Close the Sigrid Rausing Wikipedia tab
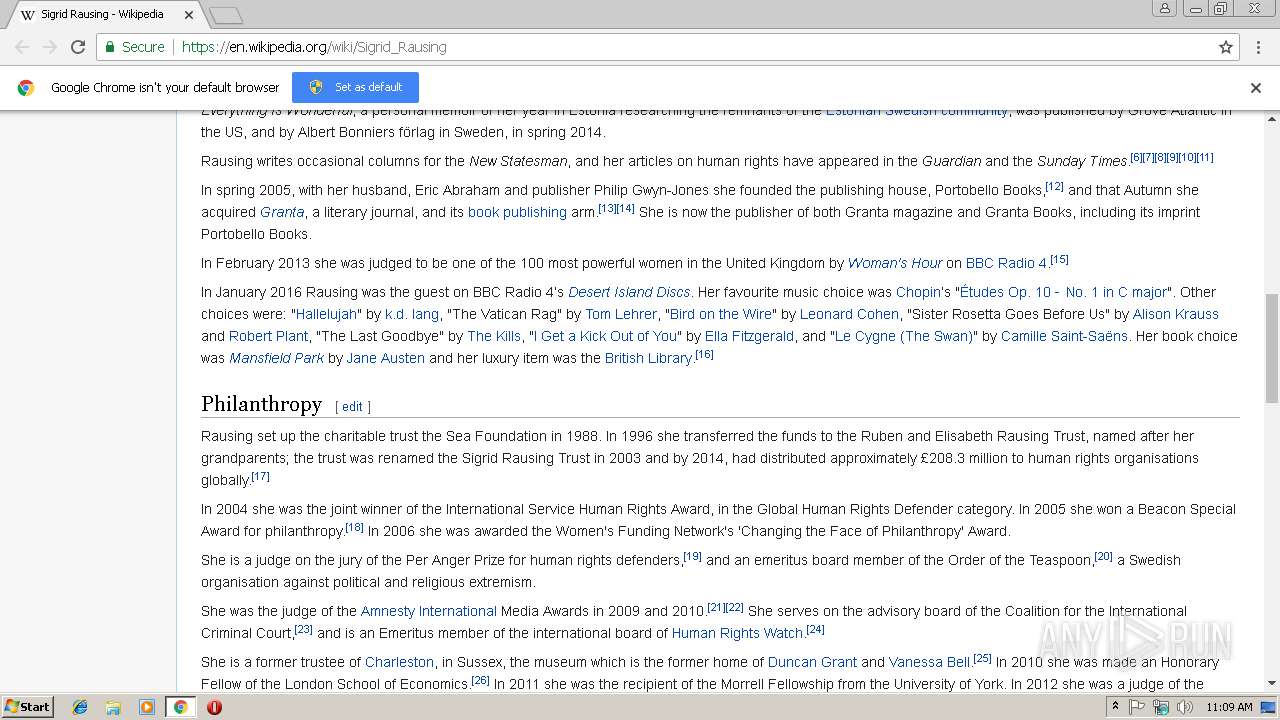 tap(189, 15)
